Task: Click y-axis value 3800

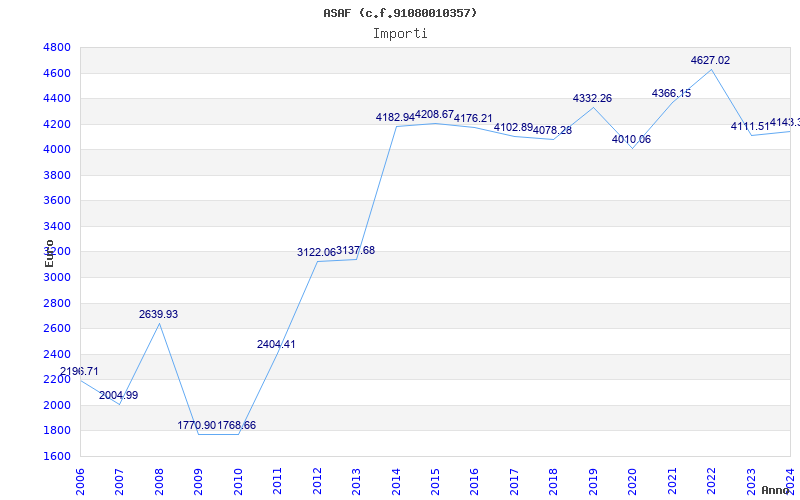Action: coord(57,176)
